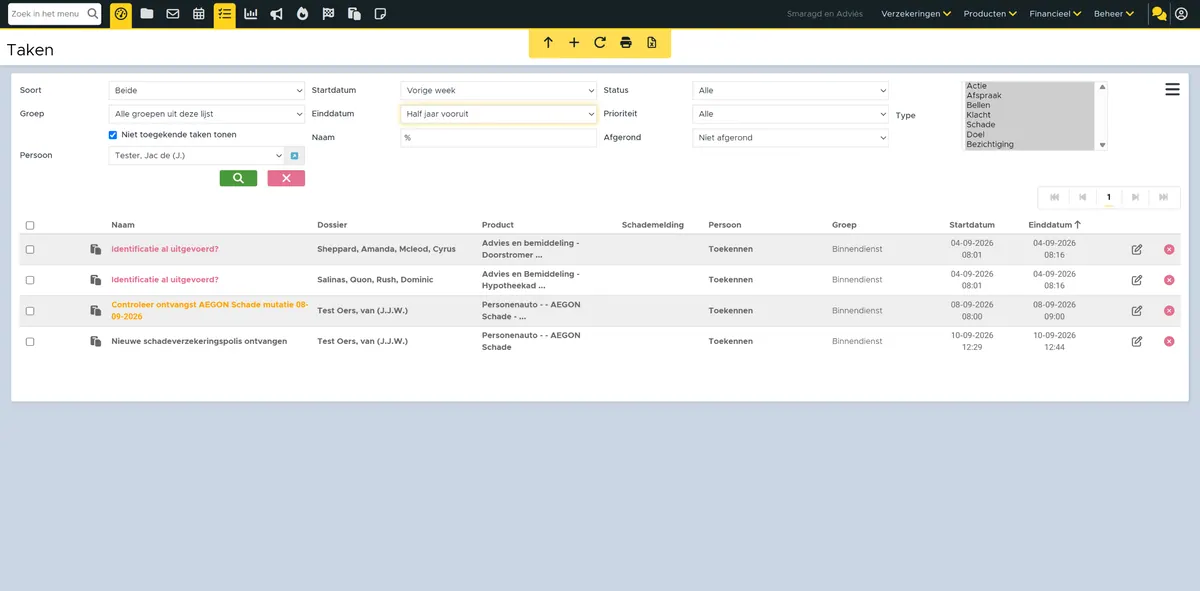Select checkbox for Nieuwe schadeverzekeringspolis row
1200x591 pixels.
click(x=30, y=342)
